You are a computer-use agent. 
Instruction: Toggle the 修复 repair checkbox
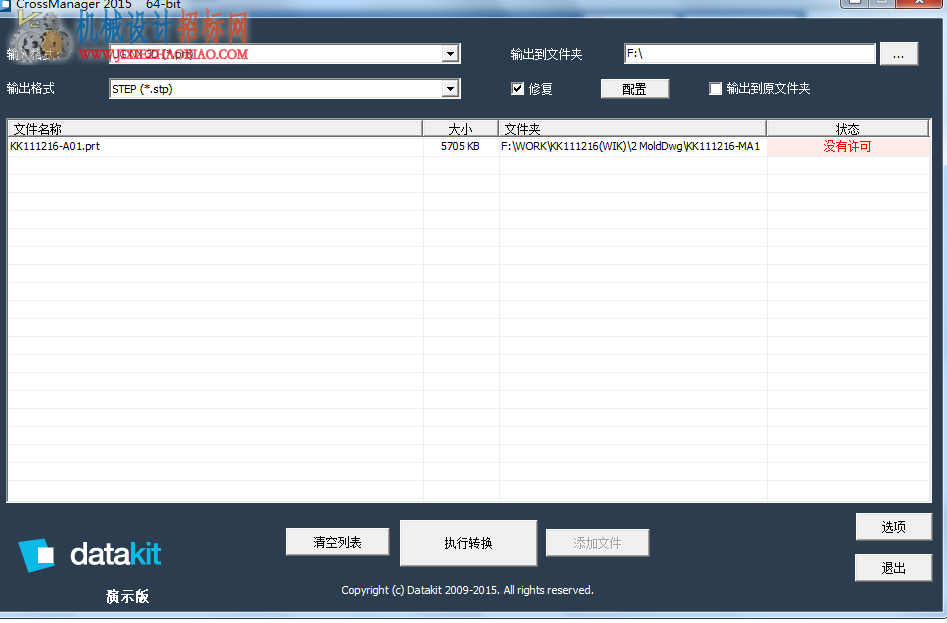pos(517,89)
